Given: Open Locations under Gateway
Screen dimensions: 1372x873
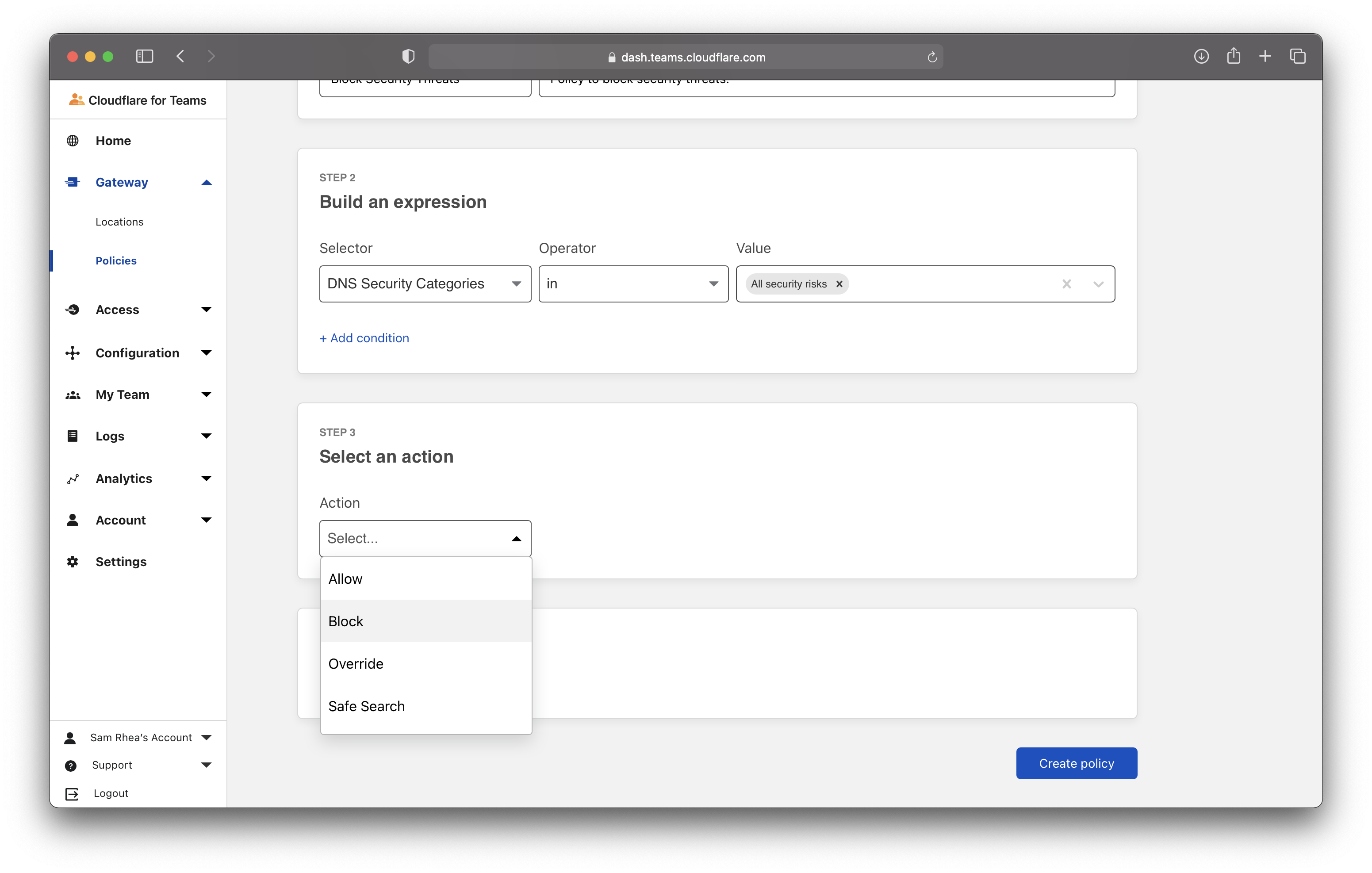Looking at the screenshot, I should click(x=119, y=222).
